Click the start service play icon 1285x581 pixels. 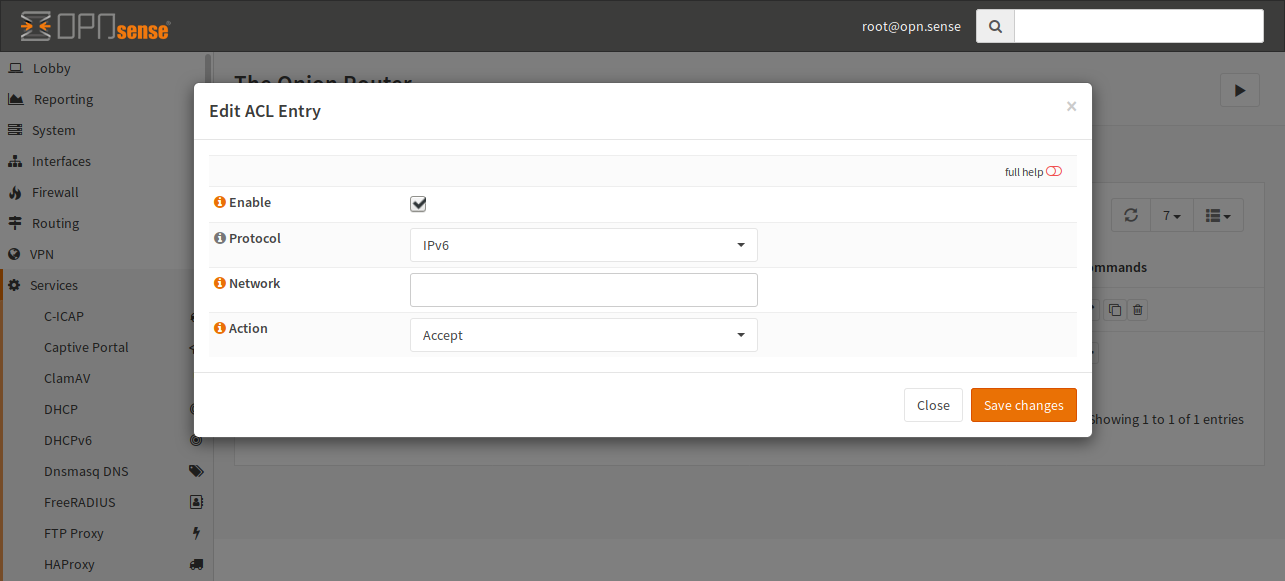[x=1239, y=90]
